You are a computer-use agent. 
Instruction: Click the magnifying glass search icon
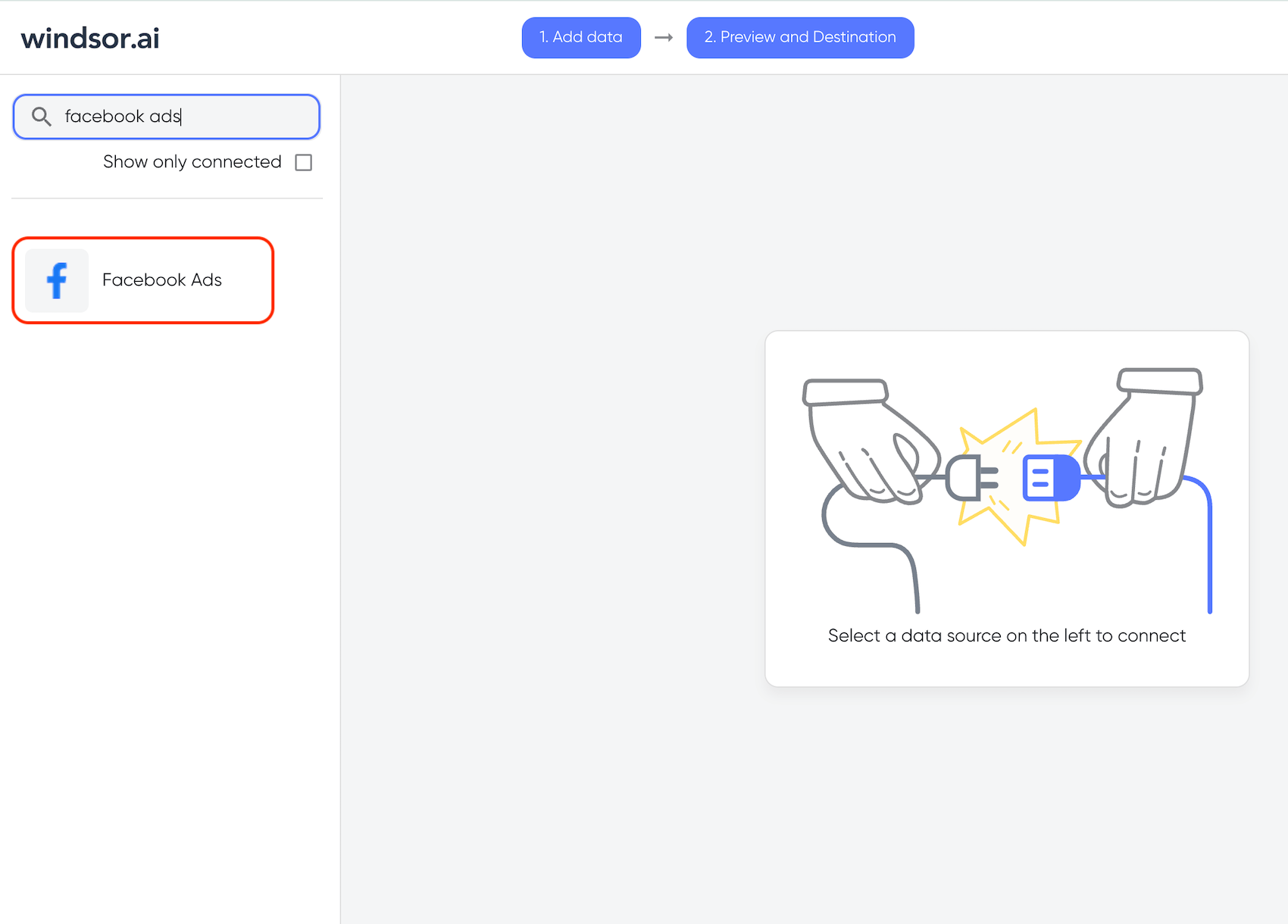point(41,117)
